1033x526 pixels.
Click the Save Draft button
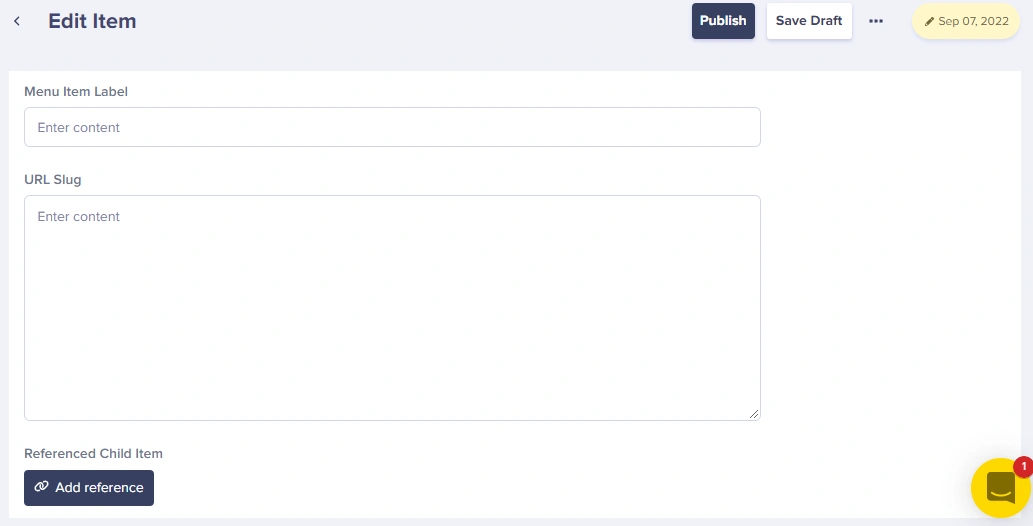click(x=809, y=21)
